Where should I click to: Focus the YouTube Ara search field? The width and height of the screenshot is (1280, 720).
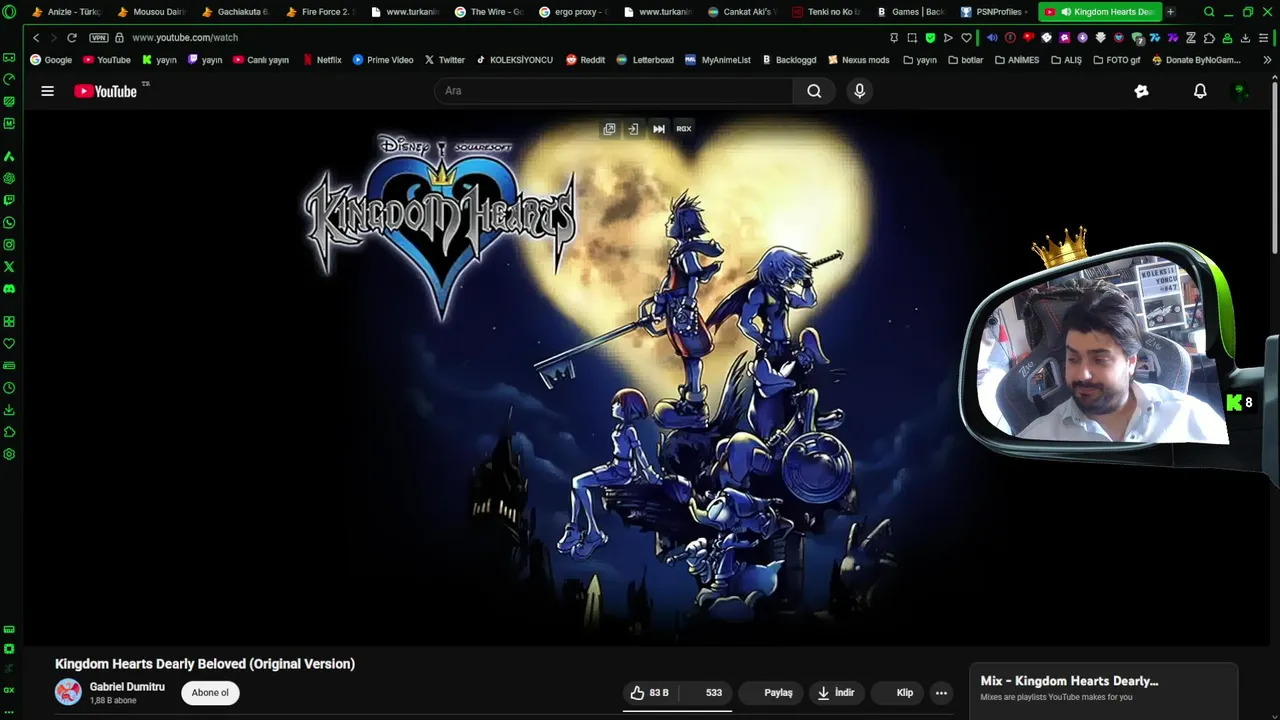pyautogui.click(x=614, y=91)
